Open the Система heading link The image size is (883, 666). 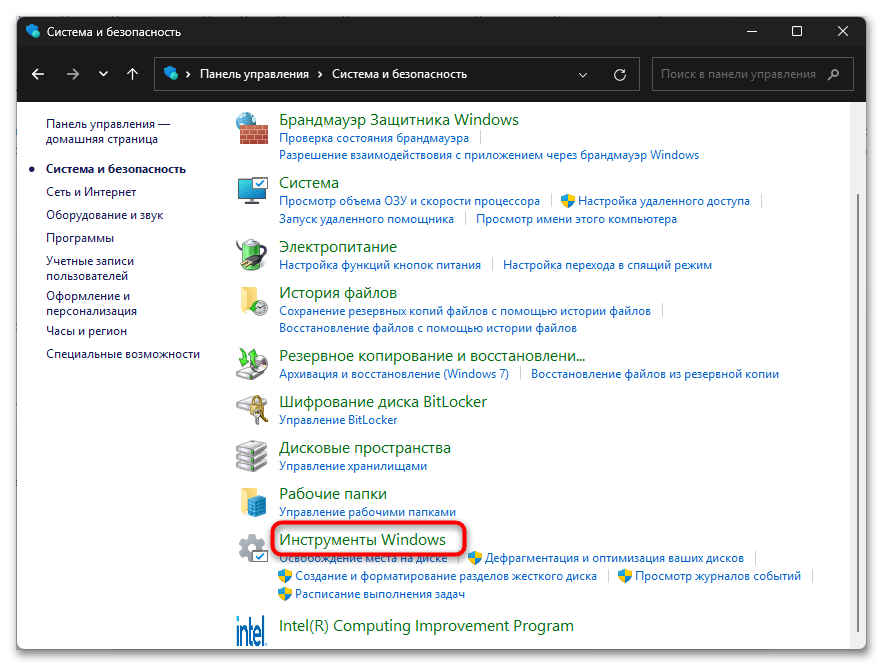pos(309,182)
